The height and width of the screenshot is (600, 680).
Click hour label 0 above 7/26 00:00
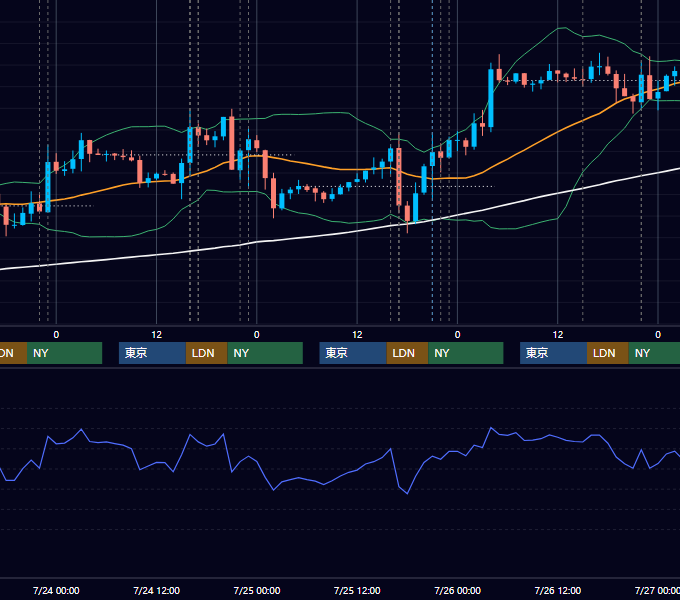[457, 335]
